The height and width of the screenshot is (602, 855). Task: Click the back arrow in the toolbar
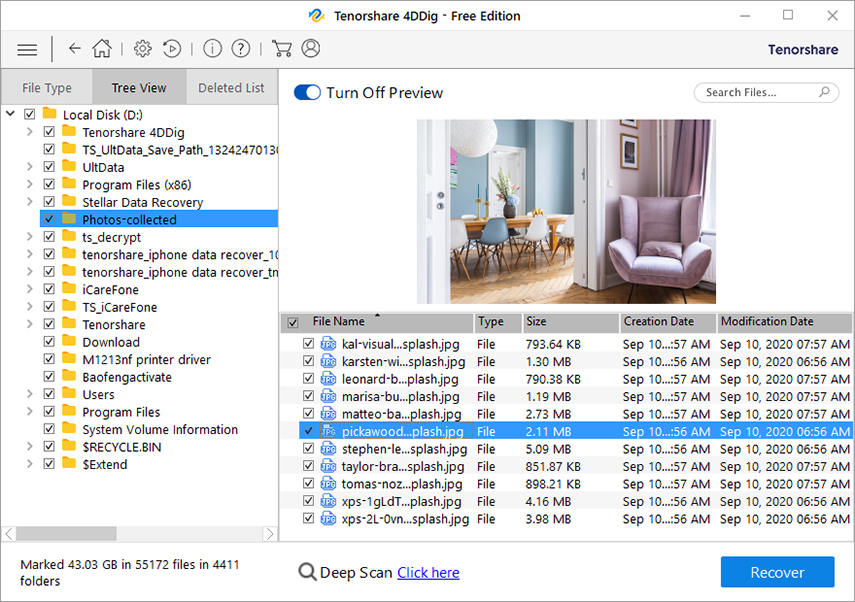point(75,48)
